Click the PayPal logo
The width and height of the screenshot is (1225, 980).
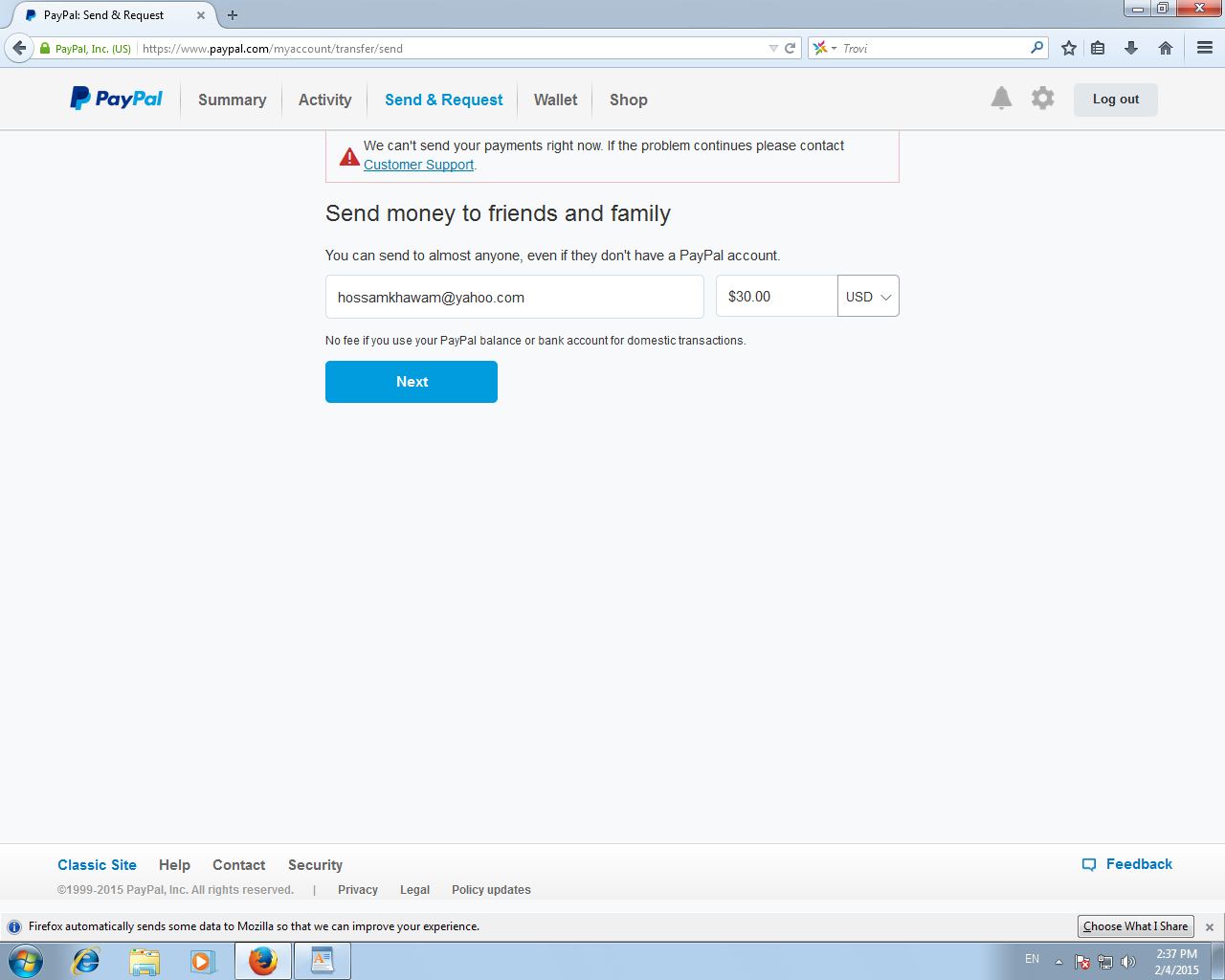116,99
